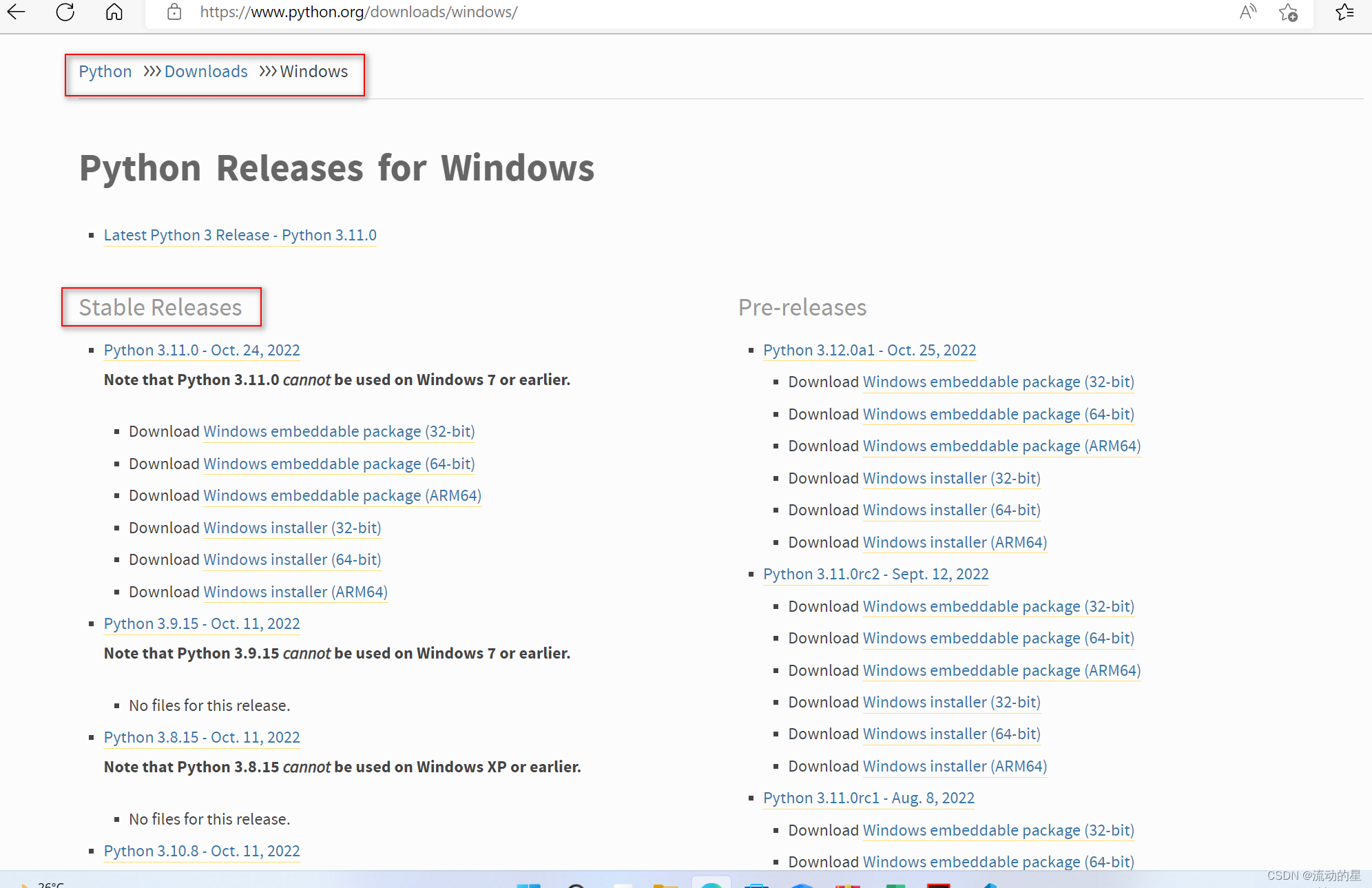Open Python 3.11.0rc2 release link
This screenshot has width=1372, height=888.
coord(875,574)
